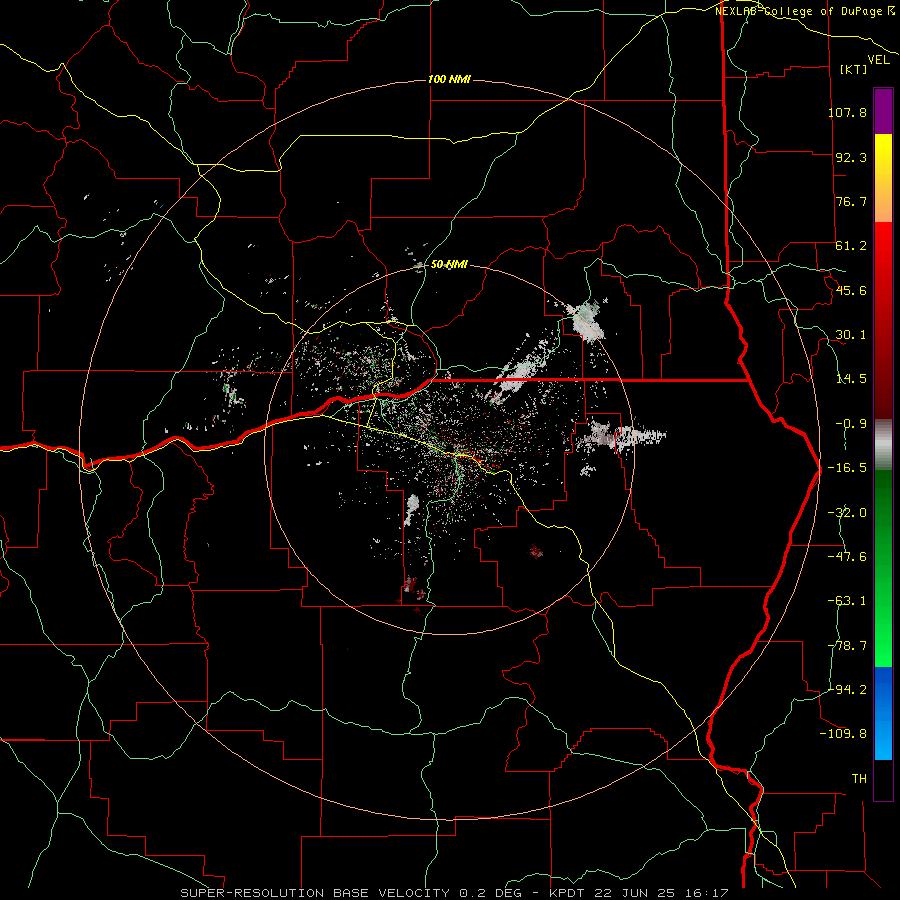Click the 100 NMI range ring label

coord(449,79)
